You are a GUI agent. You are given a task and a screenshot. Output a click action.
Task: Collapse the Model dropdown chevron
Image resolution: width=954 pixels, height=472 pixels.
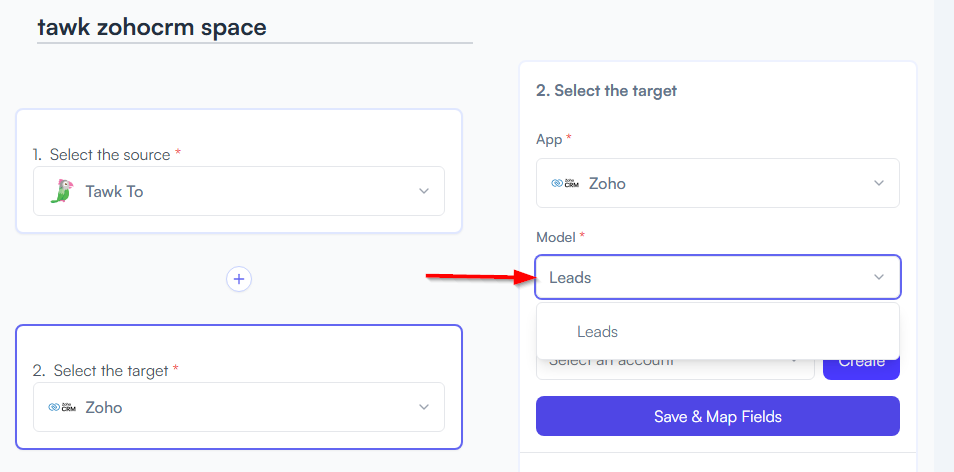click(x=879, y=277)
